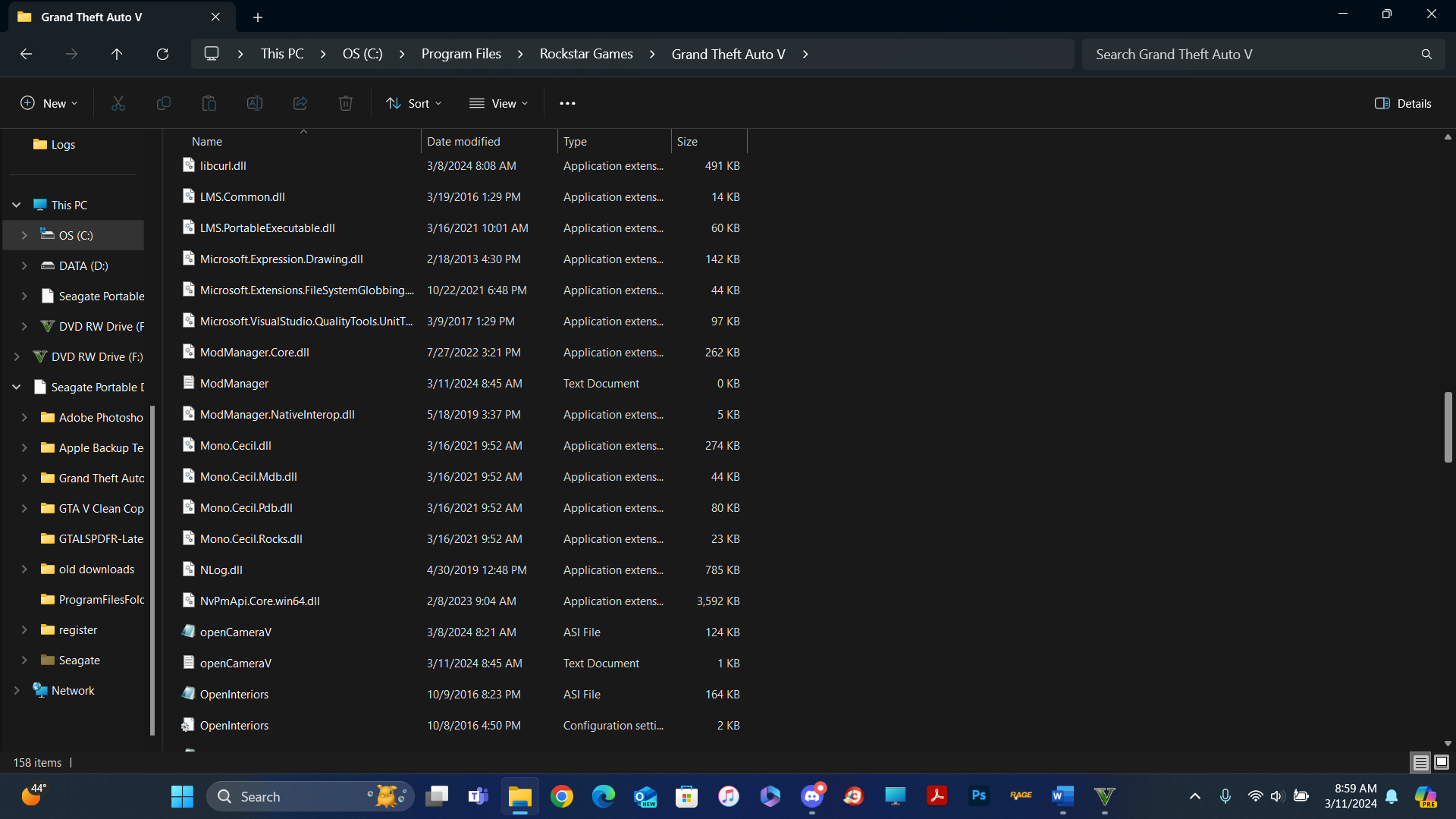Click the Cut scissors icon
1456x819 pixels.
tap(118, 103)
